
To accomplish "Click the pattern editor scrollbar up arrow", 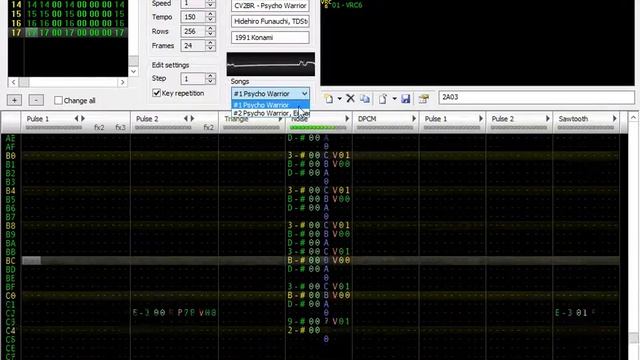I will pos(633,118).
